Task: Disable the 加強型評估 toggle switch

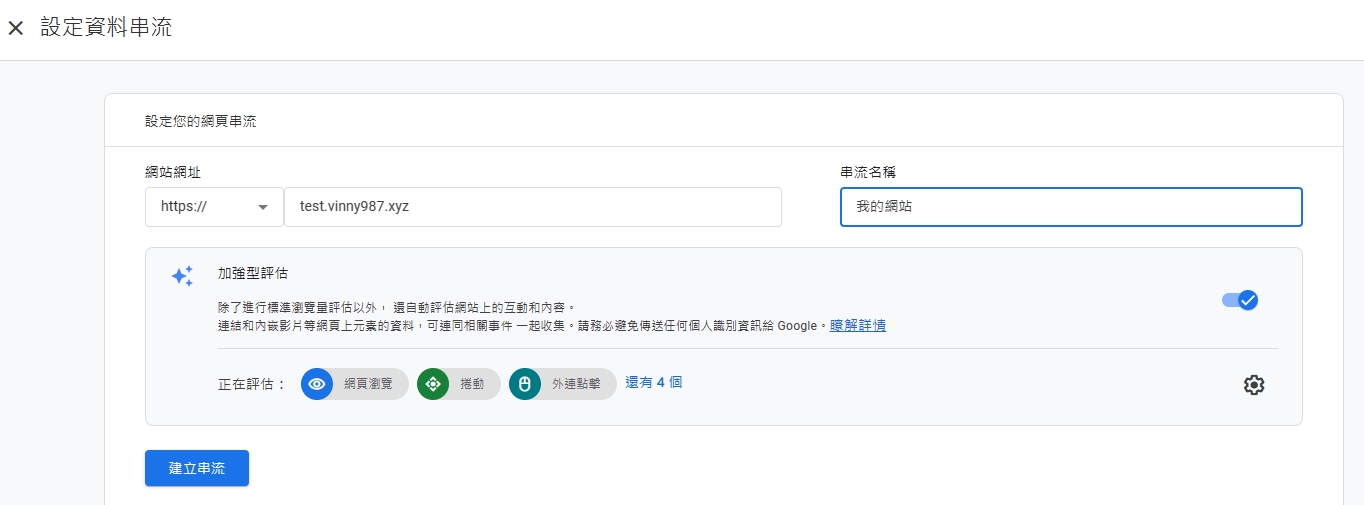Action: click(1240, 300)
